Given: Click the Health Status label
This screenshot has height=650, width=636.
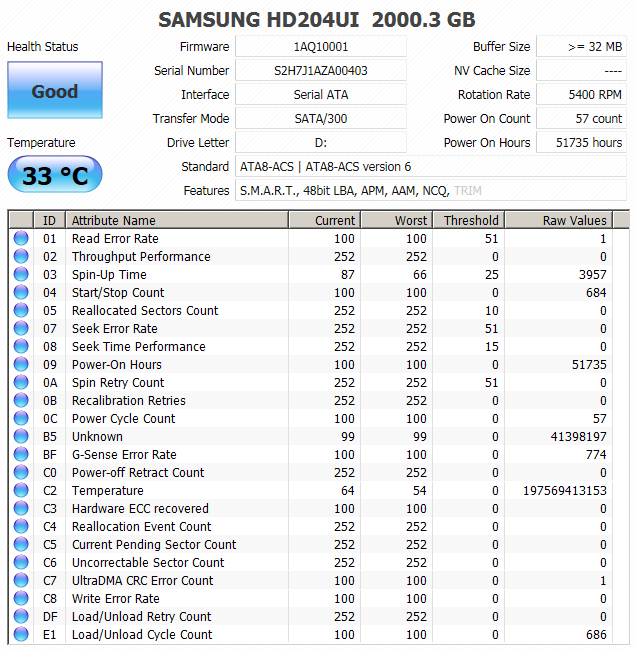Looking at the screenshot, I should point(42,46).
